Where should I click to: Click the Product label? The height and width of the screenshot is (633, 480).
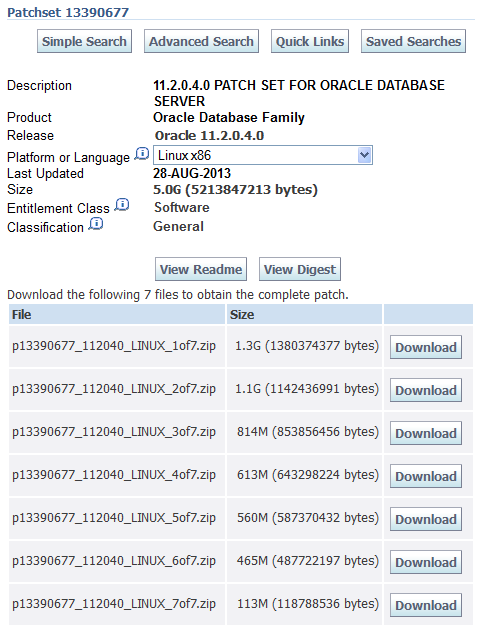tap(29, 117)
